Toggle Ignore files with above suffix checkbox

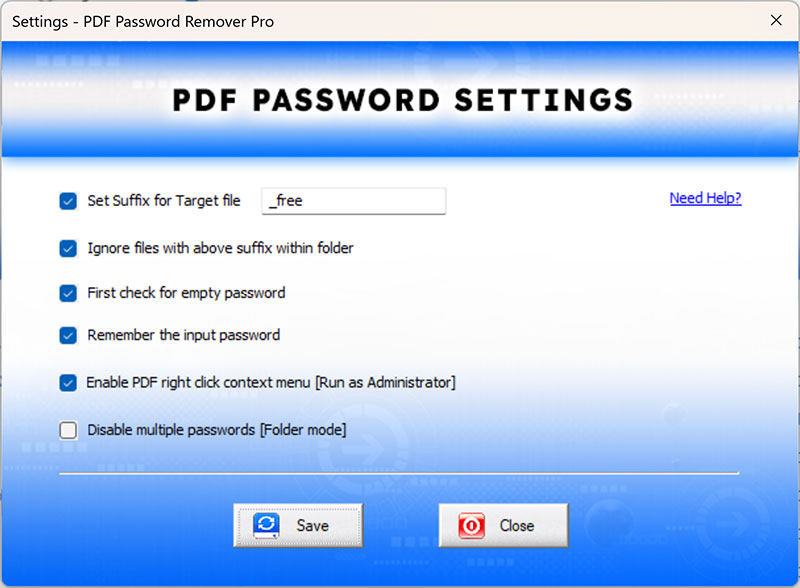68,249
